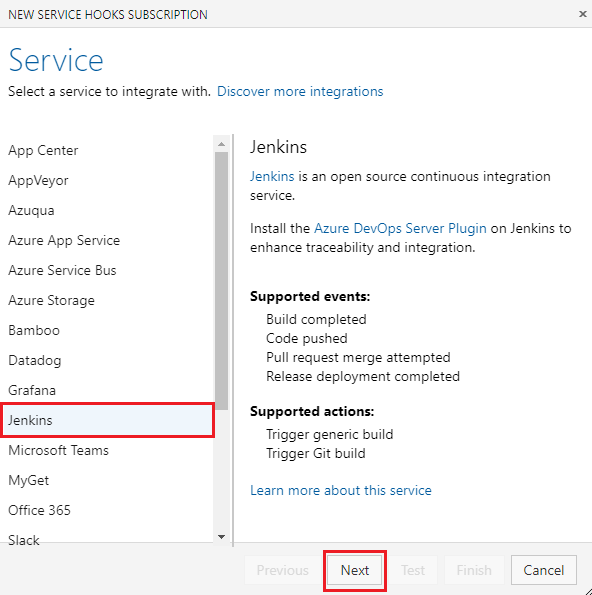Open Discover more integrations link
Screen dimensions: 592x595
(x=300, y=91)
